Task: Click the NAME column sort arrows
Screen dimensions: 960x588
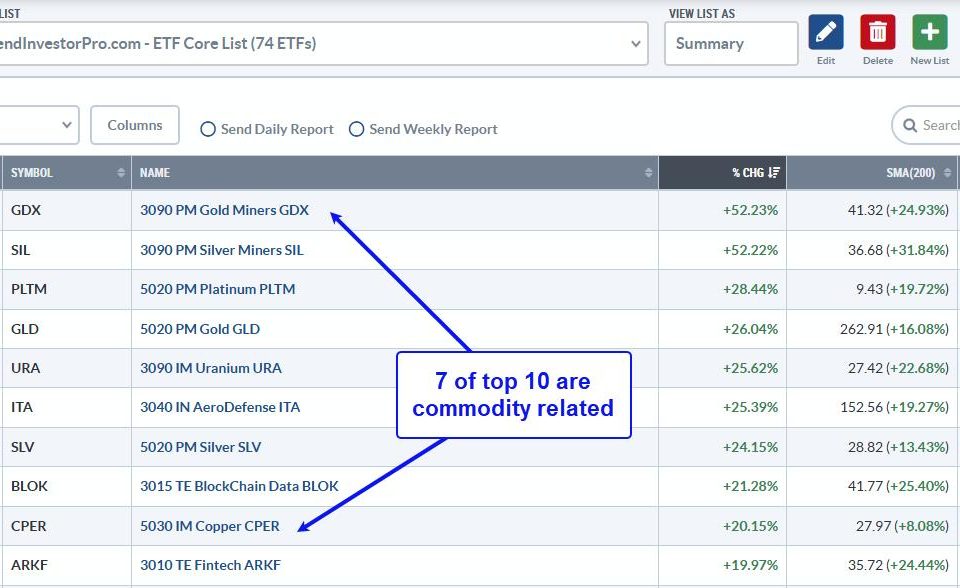Action: point(648,173)
